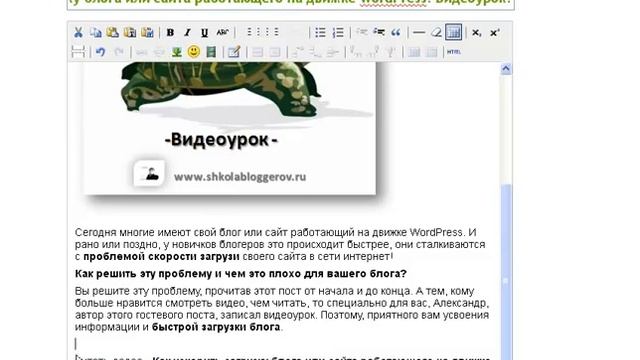Click paragraph starting "Вы решите эту проблему"

click(x=282, y=309)
